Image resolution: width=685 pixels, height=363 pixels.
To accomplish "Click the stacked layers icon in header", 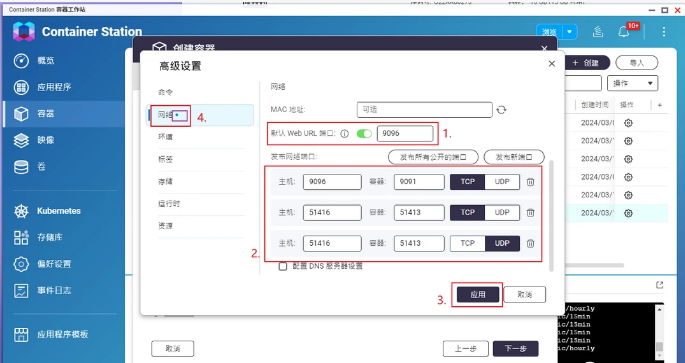I will coord(598,31).
